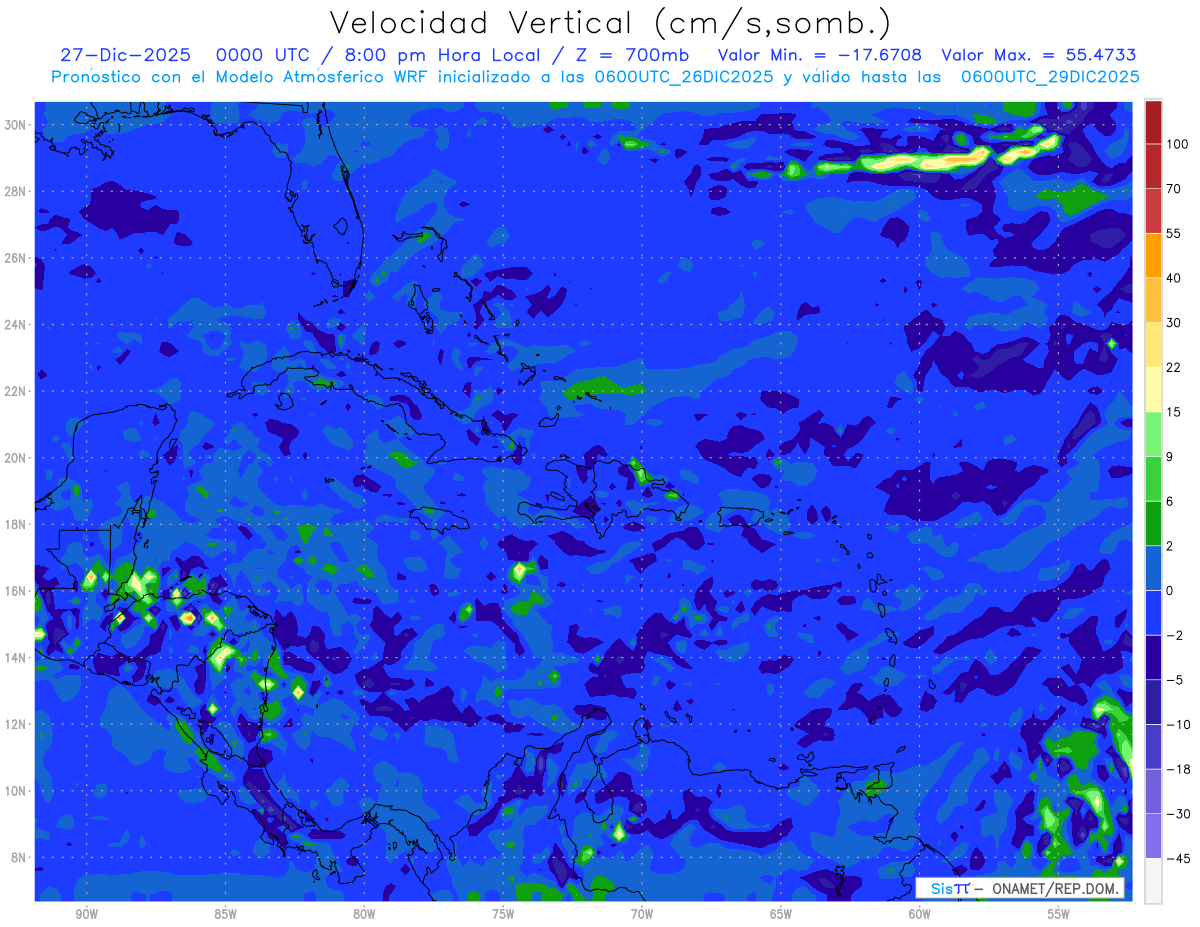Click the 26N latitude axis label
1200x927 pixels.
point(17,258)
